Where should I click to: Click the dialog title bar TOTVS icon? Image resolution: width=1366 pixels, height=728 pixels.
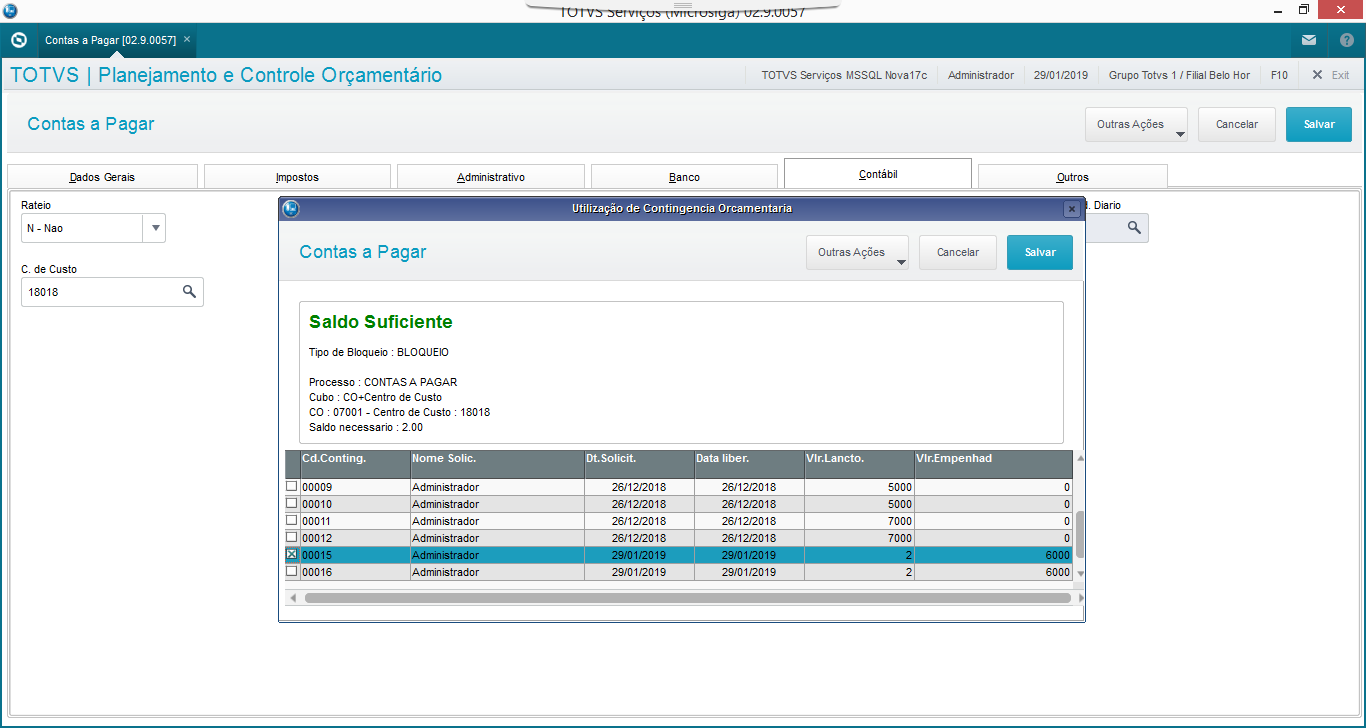pyautogui.click(x=291, y=209)
